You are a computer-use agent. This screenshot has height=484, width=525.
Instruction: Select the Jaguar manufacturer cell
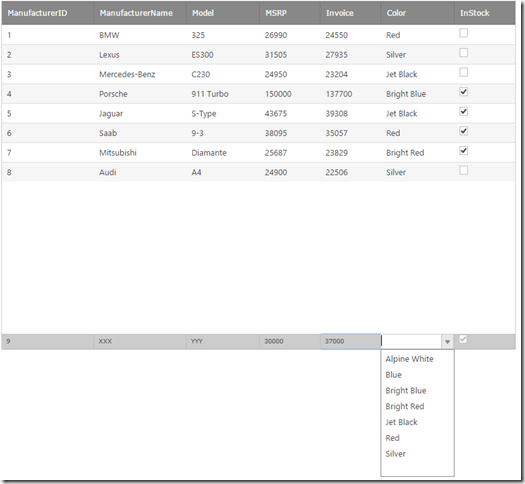[x=140, y=113]
